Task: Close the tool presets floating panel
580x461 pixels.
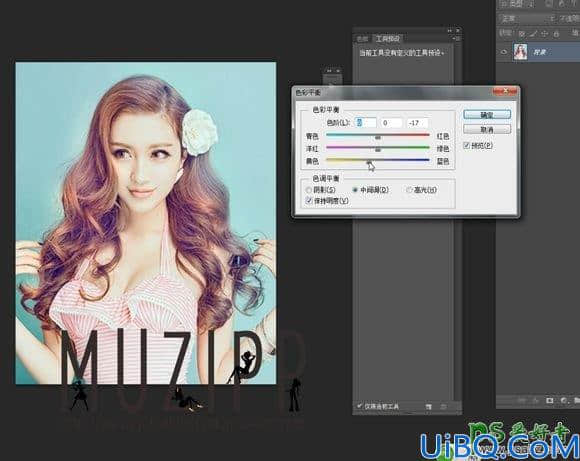Action: (458, 30)
